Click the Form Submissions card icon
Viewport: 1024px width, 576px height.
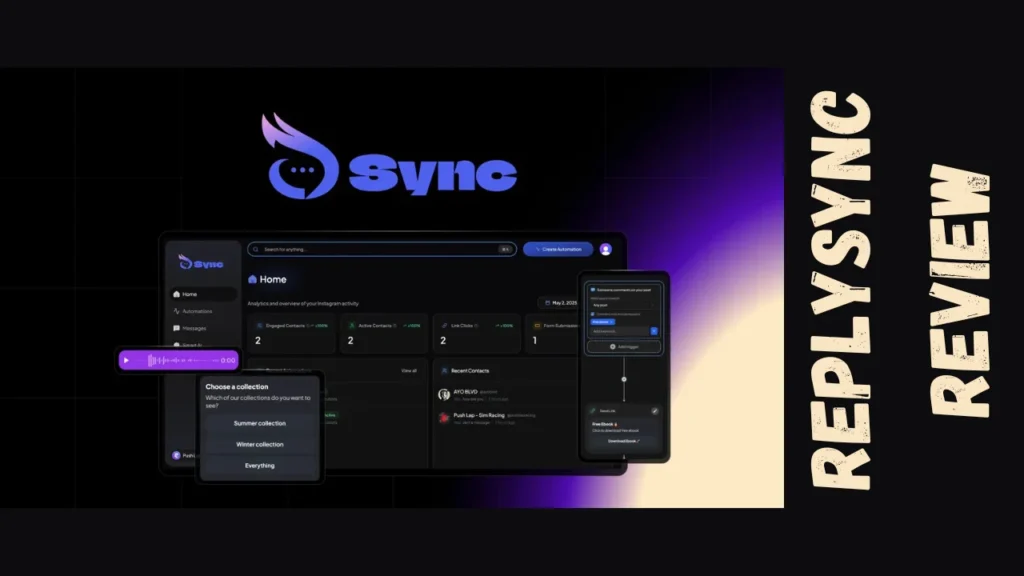point(537,325)
